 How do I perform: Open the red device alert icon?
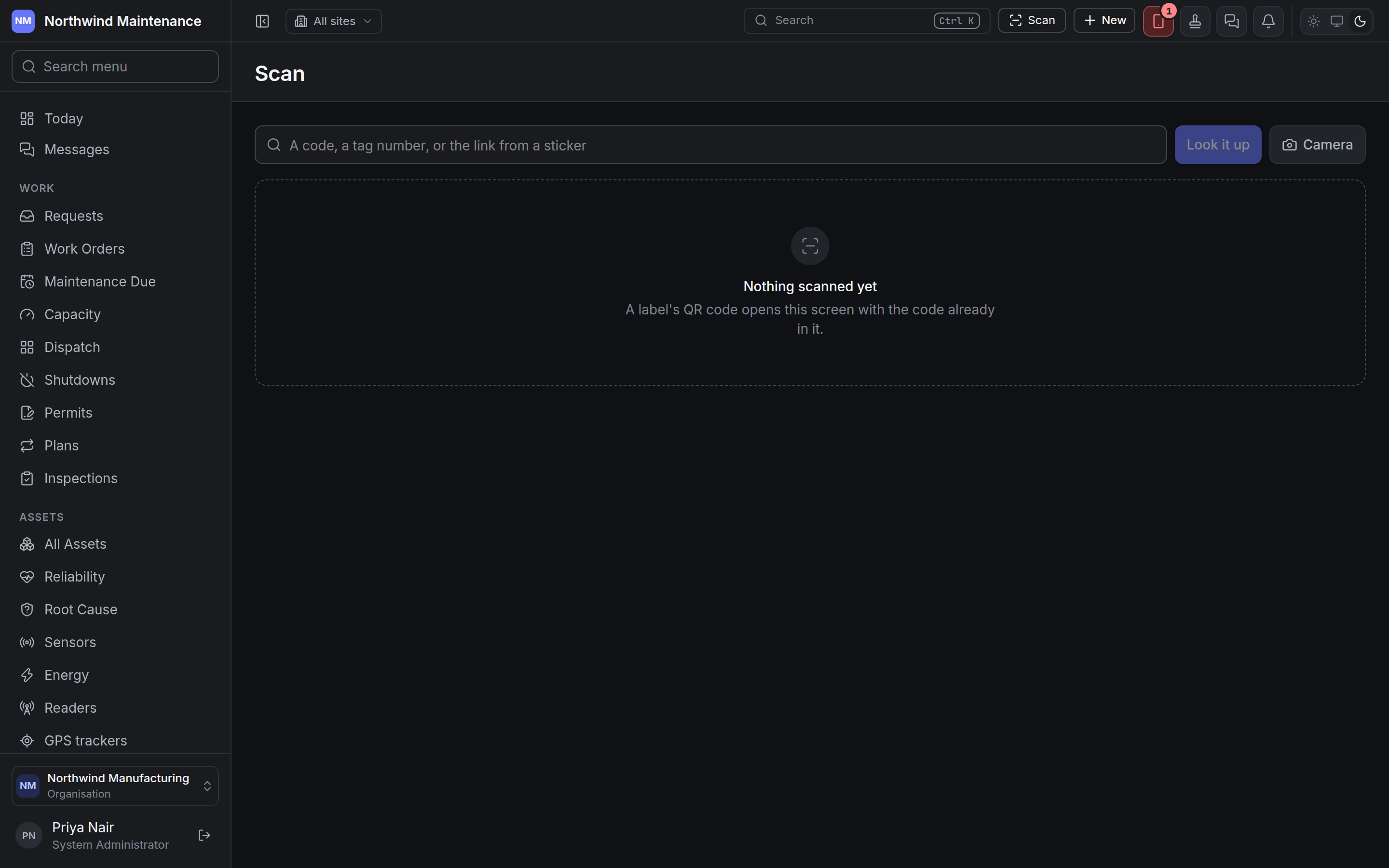[x=1157, y=21]
